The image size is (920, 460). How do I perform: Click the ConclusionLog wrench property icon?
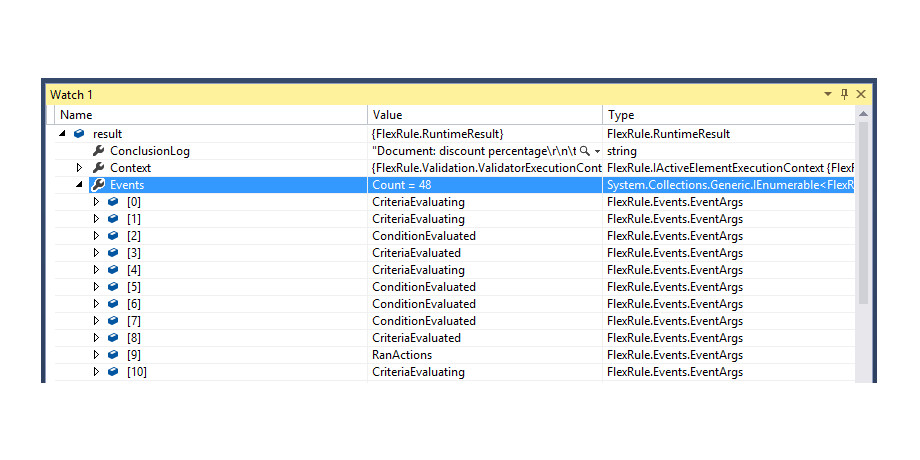point(98,151)
